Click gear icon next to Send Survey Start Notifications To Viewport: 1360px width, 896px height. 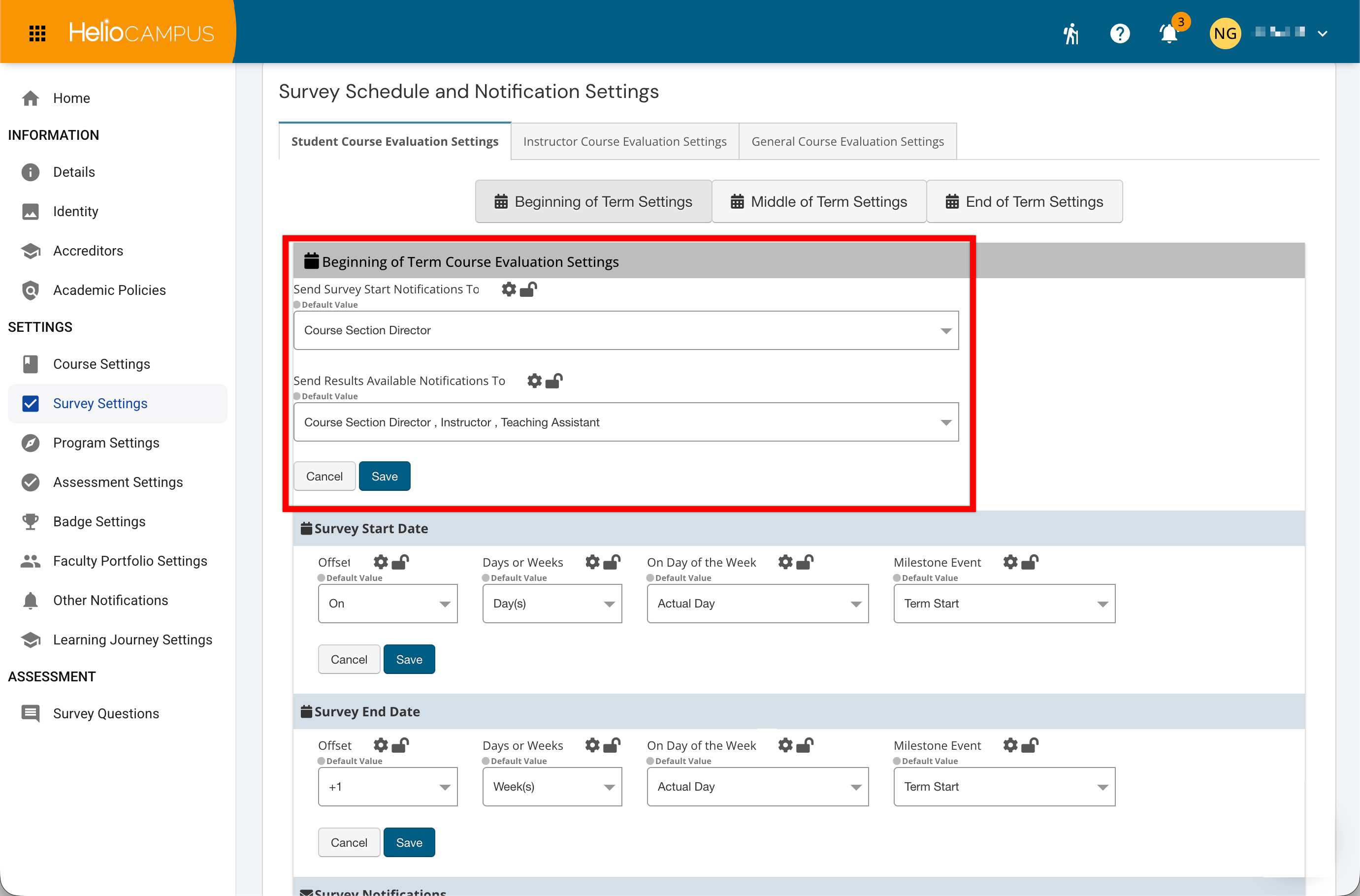click(509, 289)
